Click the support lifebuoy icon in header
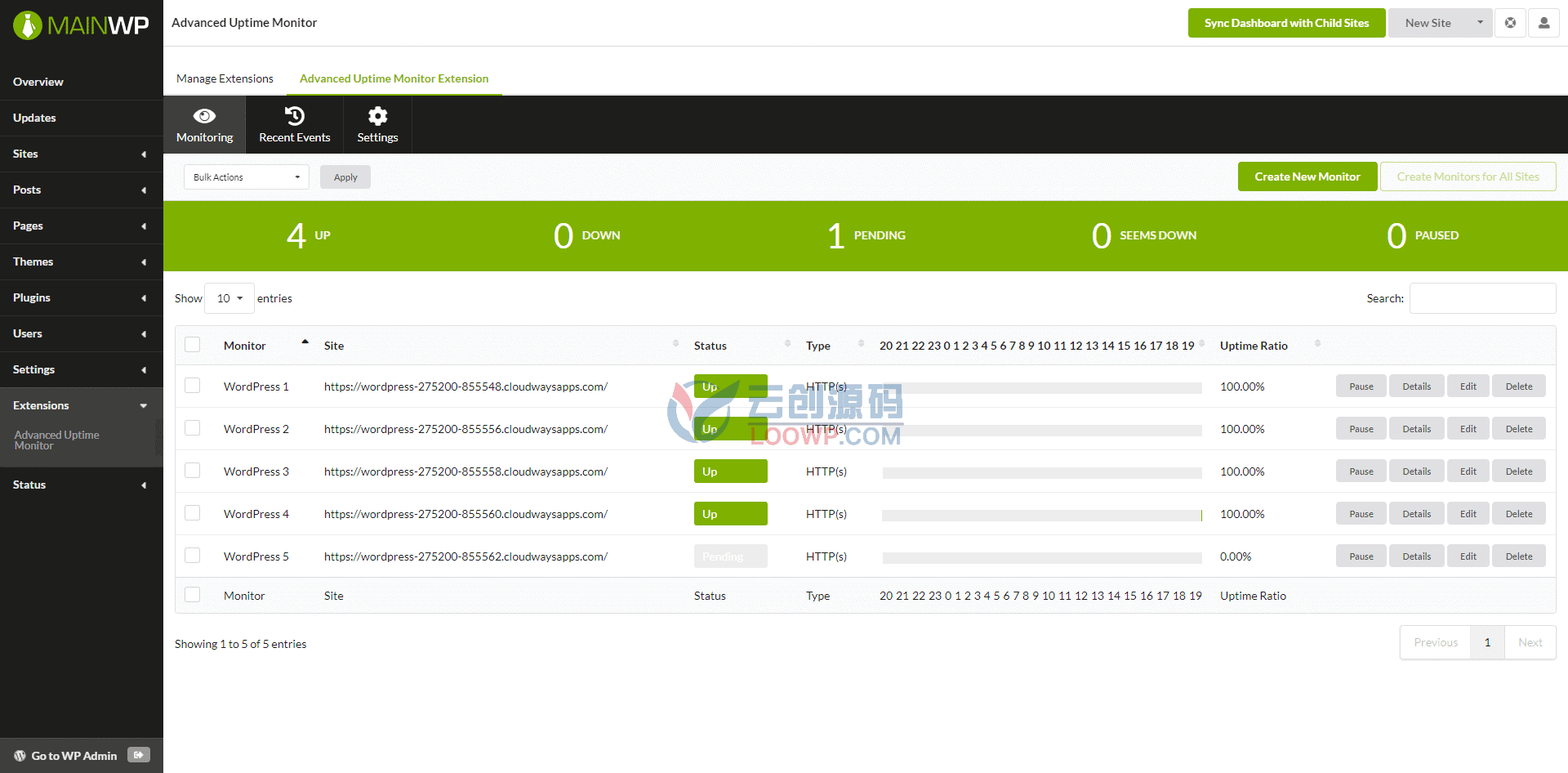1568x773 pixels. pos(1511,23)
